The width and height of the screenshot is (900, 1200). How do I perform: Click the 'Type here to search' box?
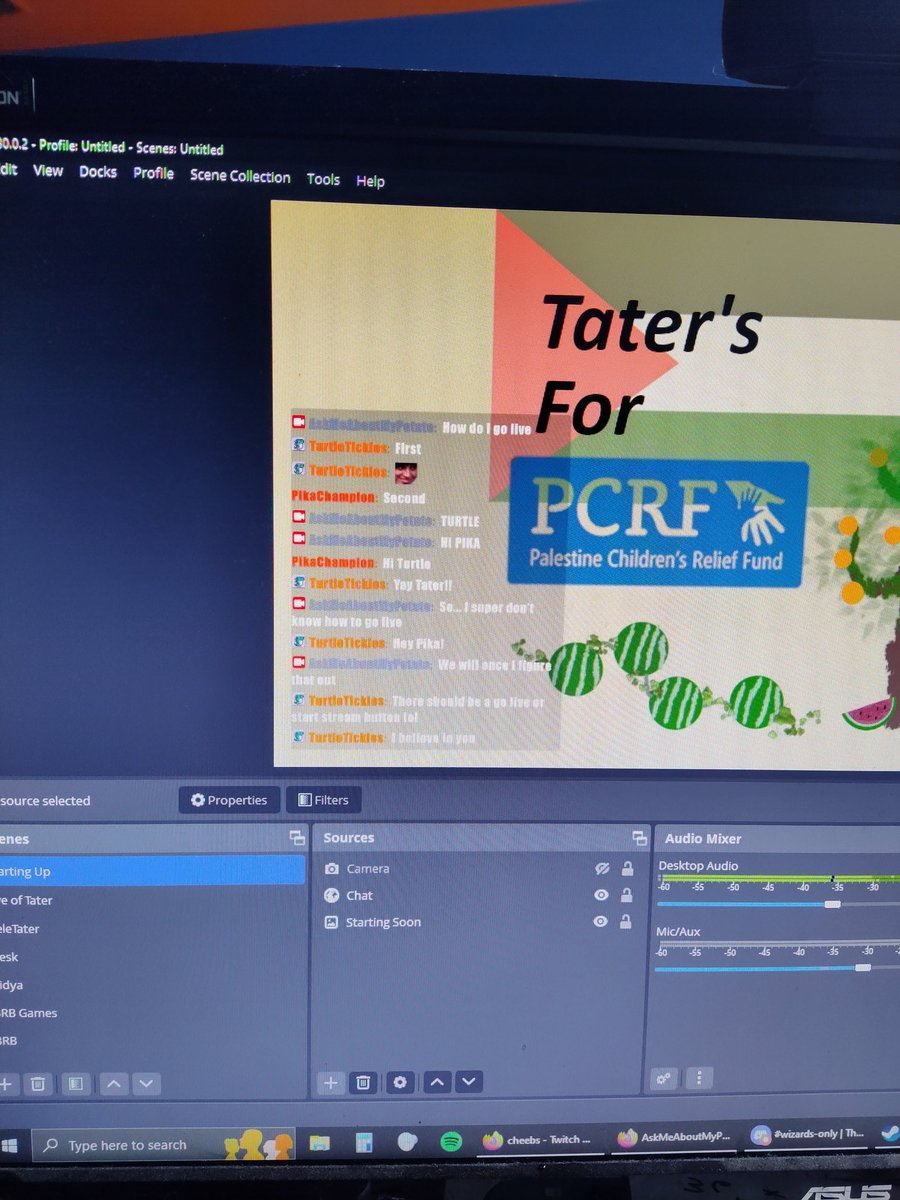[165, 1144]
